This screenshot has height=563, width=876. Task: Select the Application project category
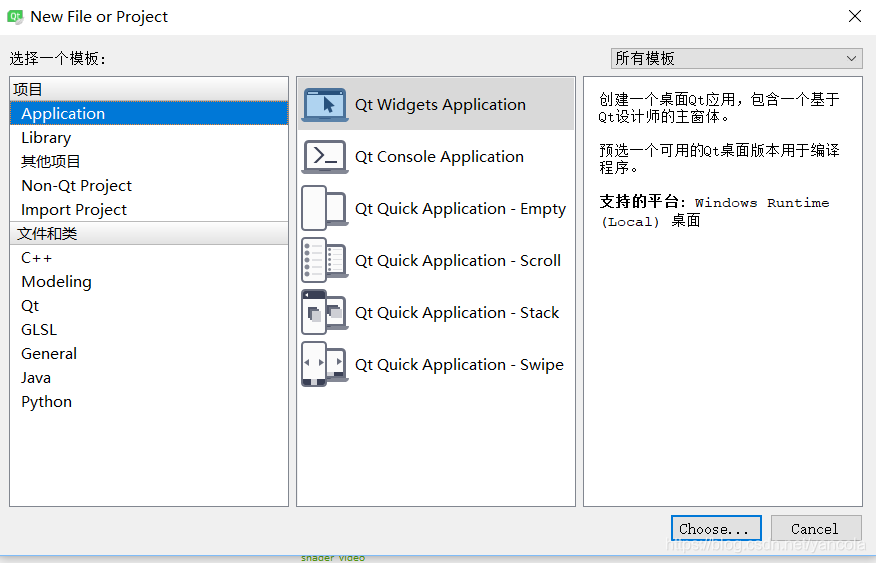coord(149,113)
